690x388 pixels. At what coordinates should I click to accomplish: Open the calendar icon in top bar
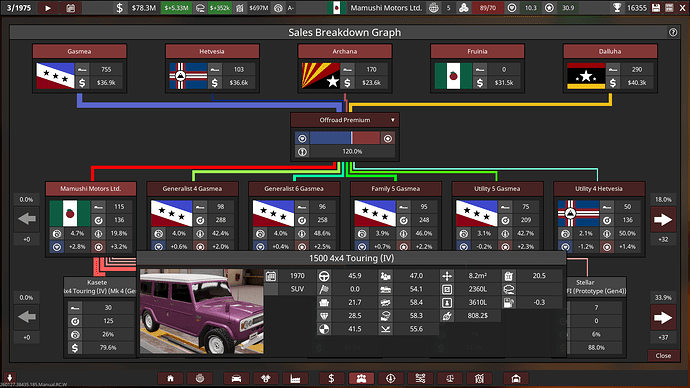pos(70,8)
